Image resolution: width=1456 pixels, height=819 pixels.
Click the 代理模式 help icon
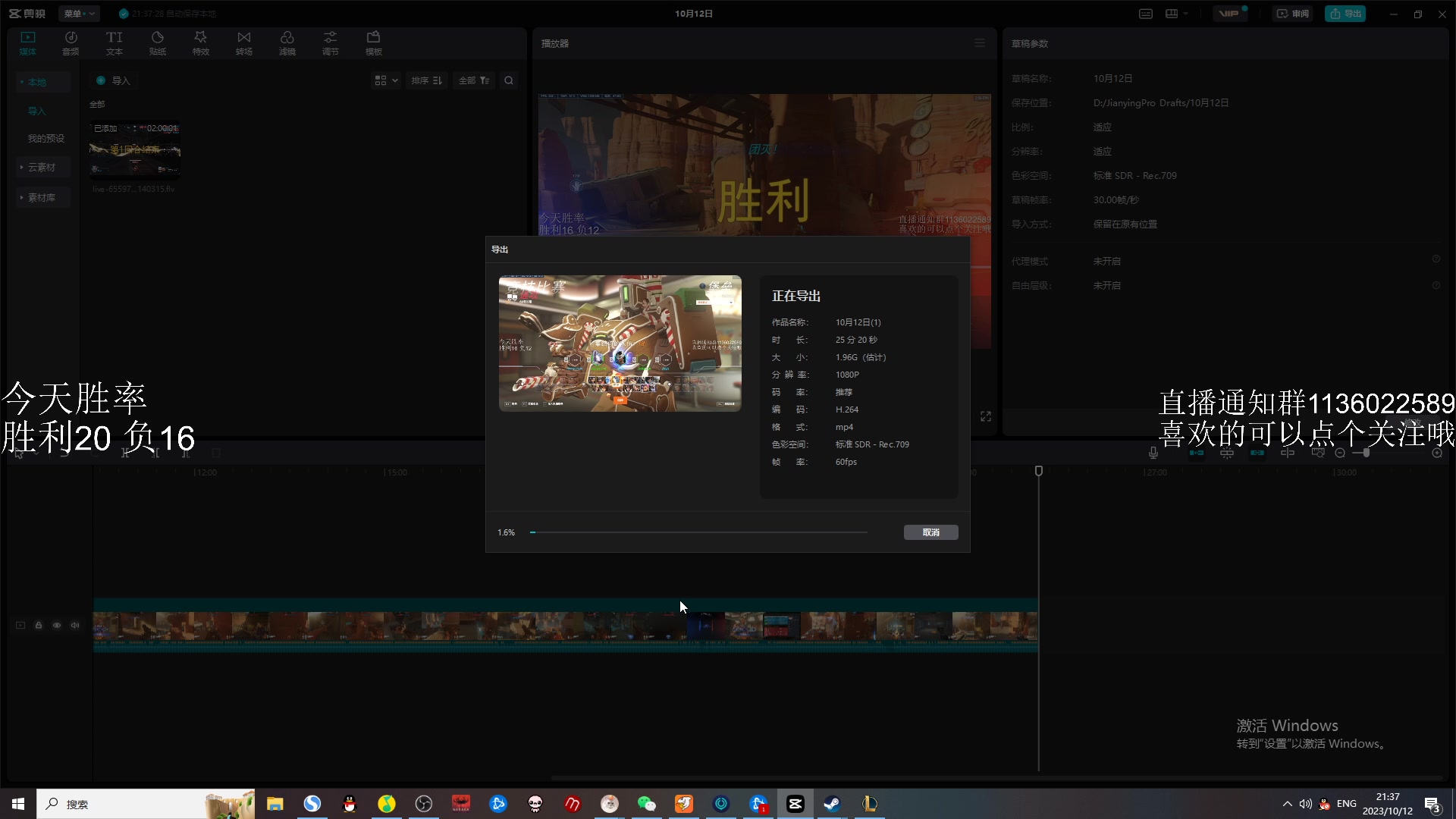pyautogui.click(x=1436, y=259)
